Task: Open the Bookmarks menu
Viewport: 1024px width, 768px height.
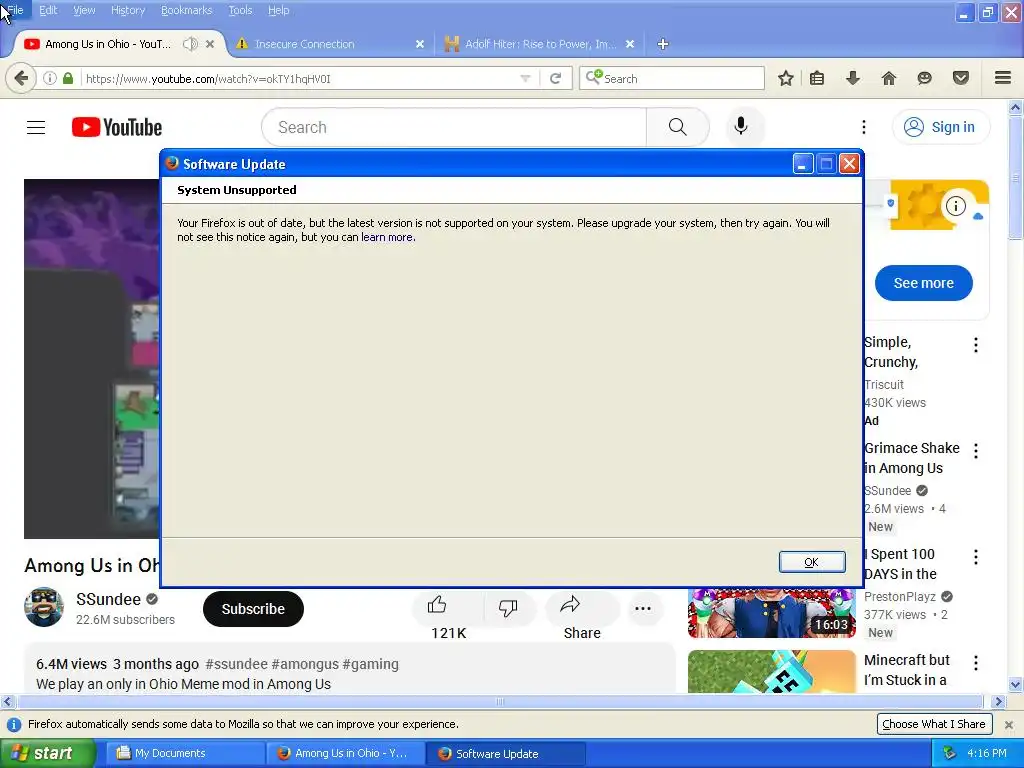Action: [x=186, y=10]
